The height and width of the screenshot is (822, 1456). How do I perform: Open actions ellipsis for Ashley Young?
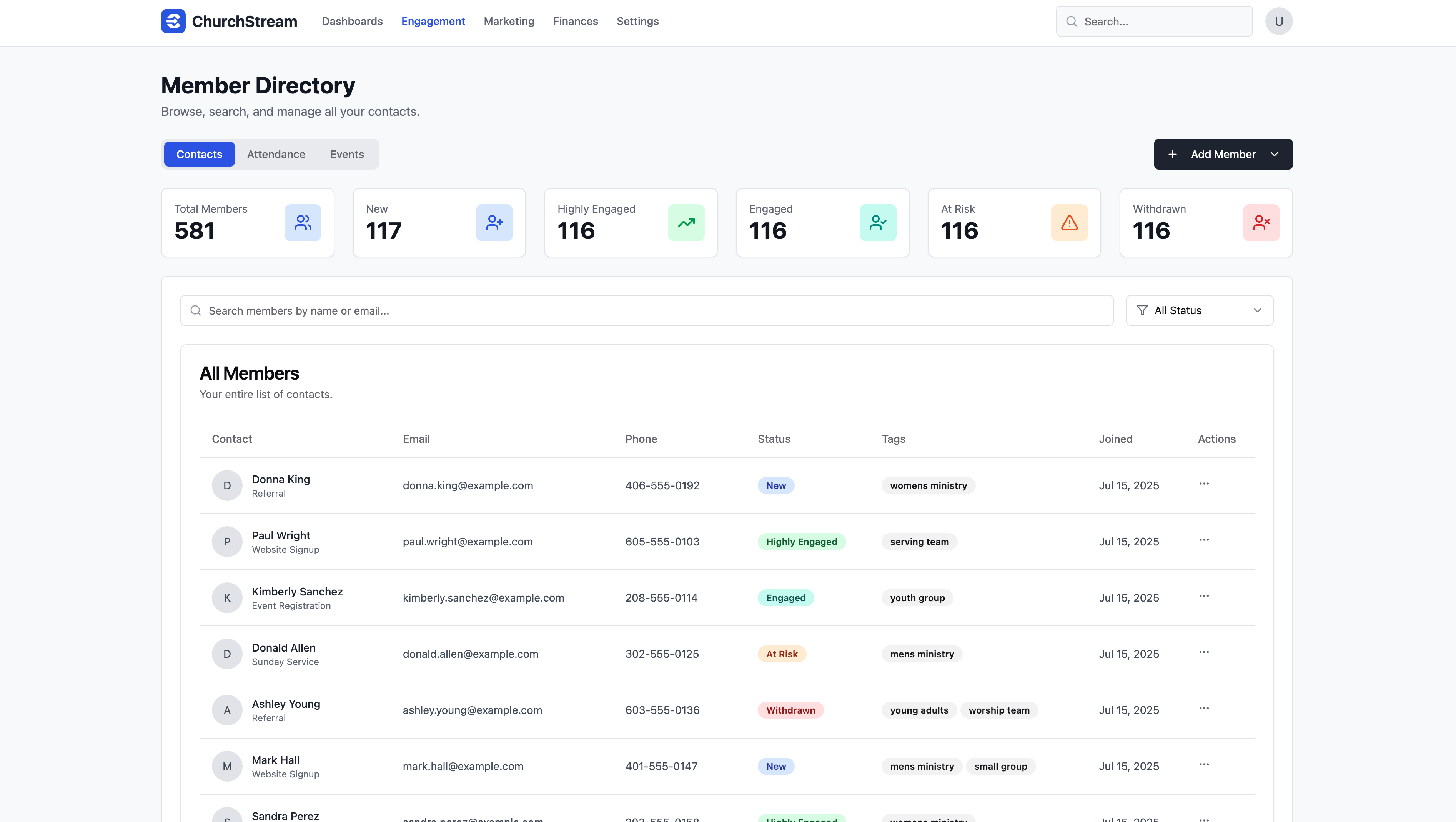coord(1204,709)
